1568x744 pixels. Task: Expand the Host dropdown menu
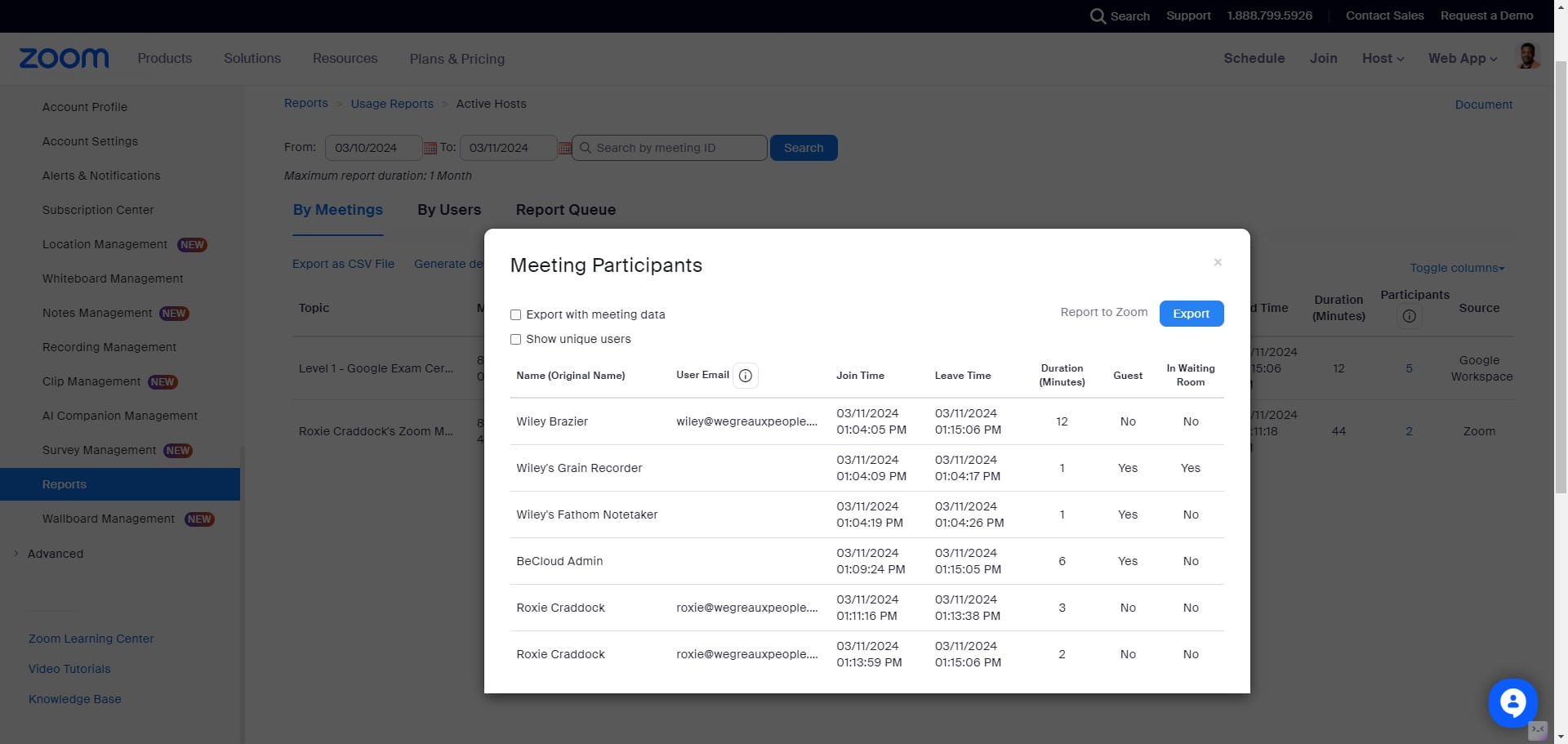coord(1383,59)
